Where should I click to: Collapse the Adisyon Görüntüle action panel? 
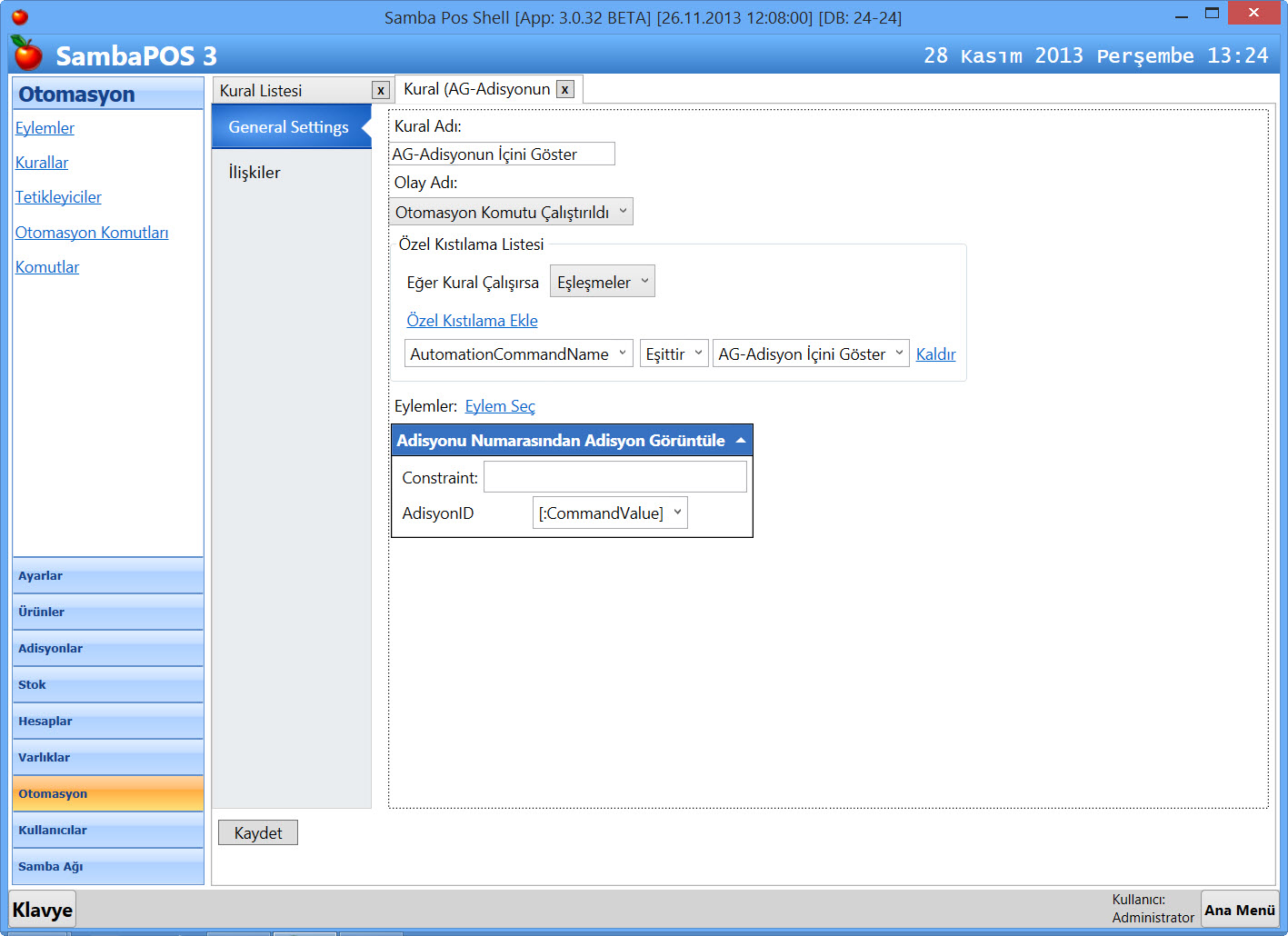click(741, 441)
